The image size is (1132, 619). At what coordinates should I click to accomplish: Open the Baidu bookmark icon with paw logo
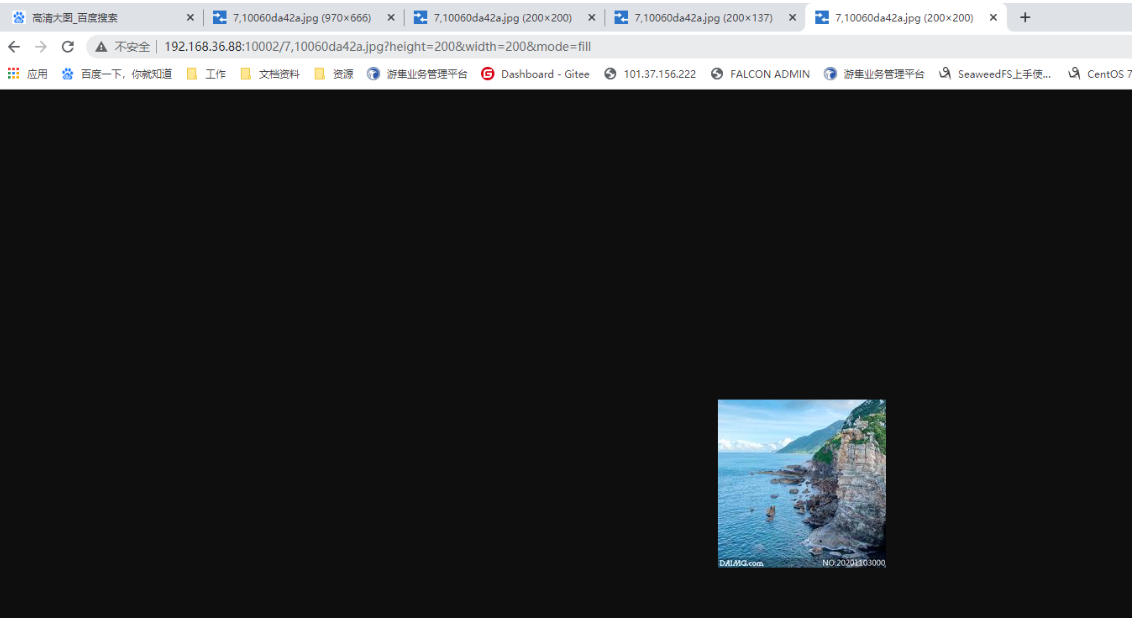click(x=65, y=73)
